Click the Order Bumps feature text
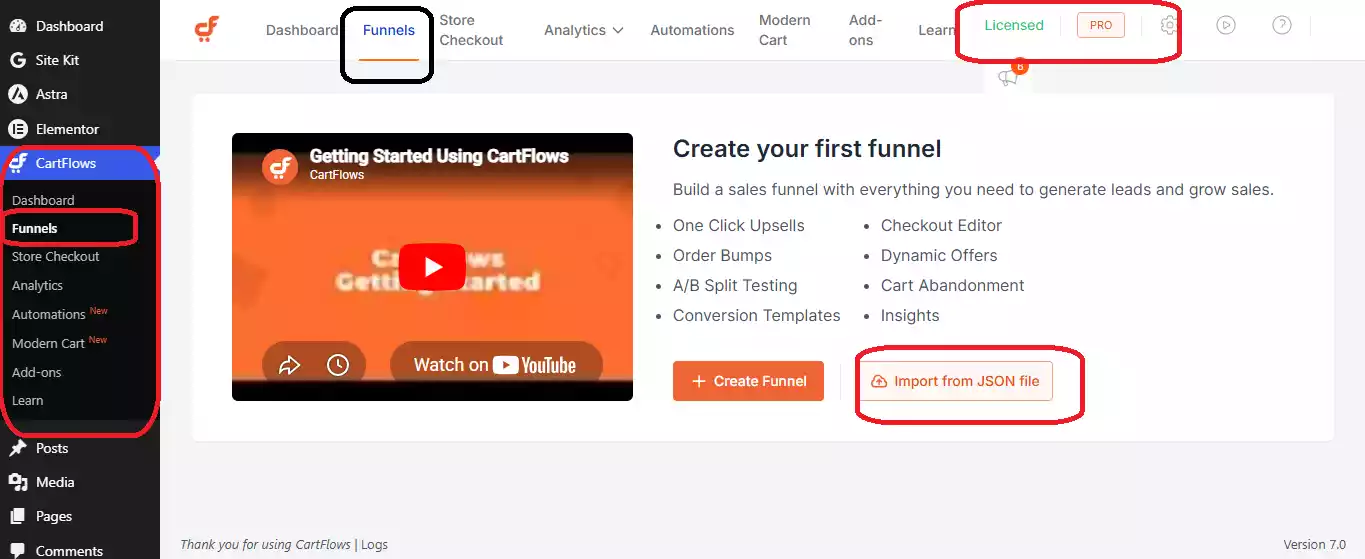The height and width of the screenshot is (559, 1365). click(722, 255)
